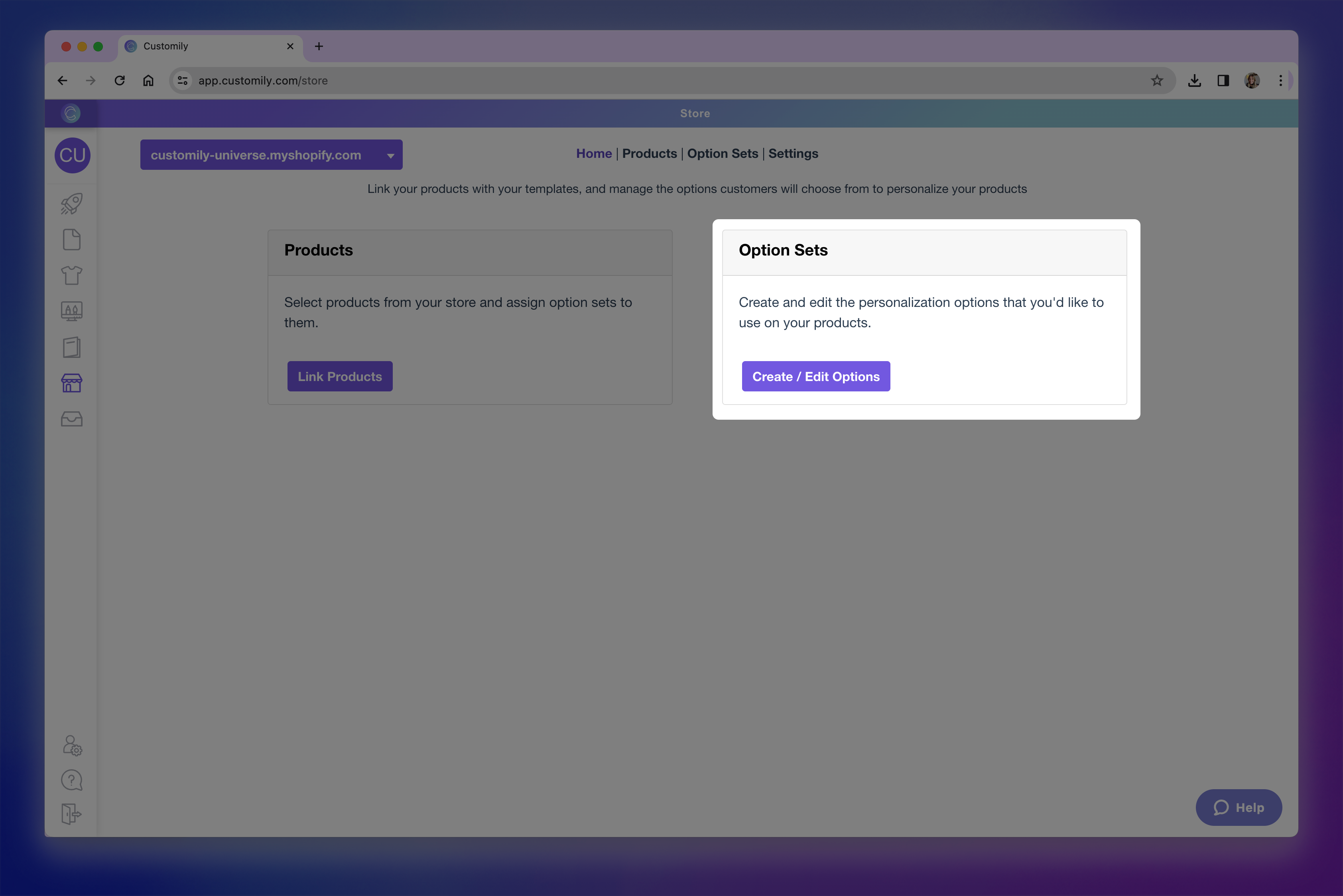The image size is (1343, 896).
Task: Click the logout door icon
Action: coord(71,814)
